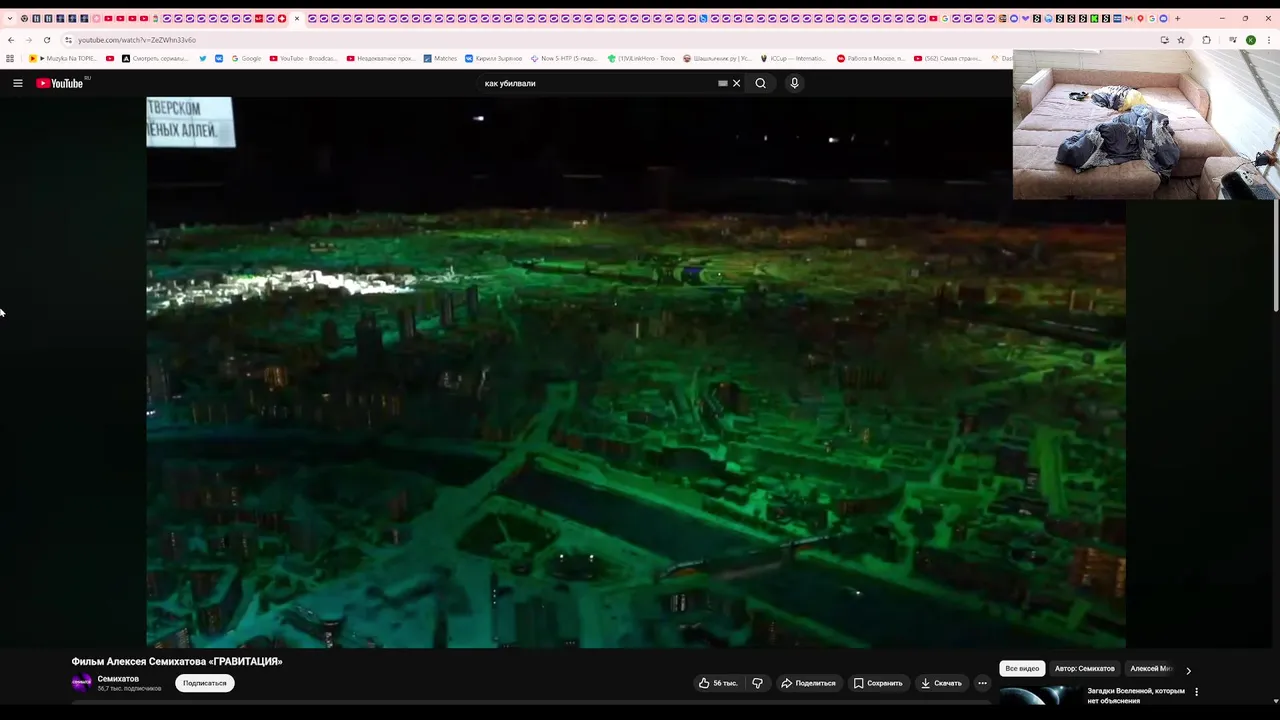1280x720 pixels.
Task: Go back with browser back arrow
Action: pyautogui.click(x=11, y=40)
